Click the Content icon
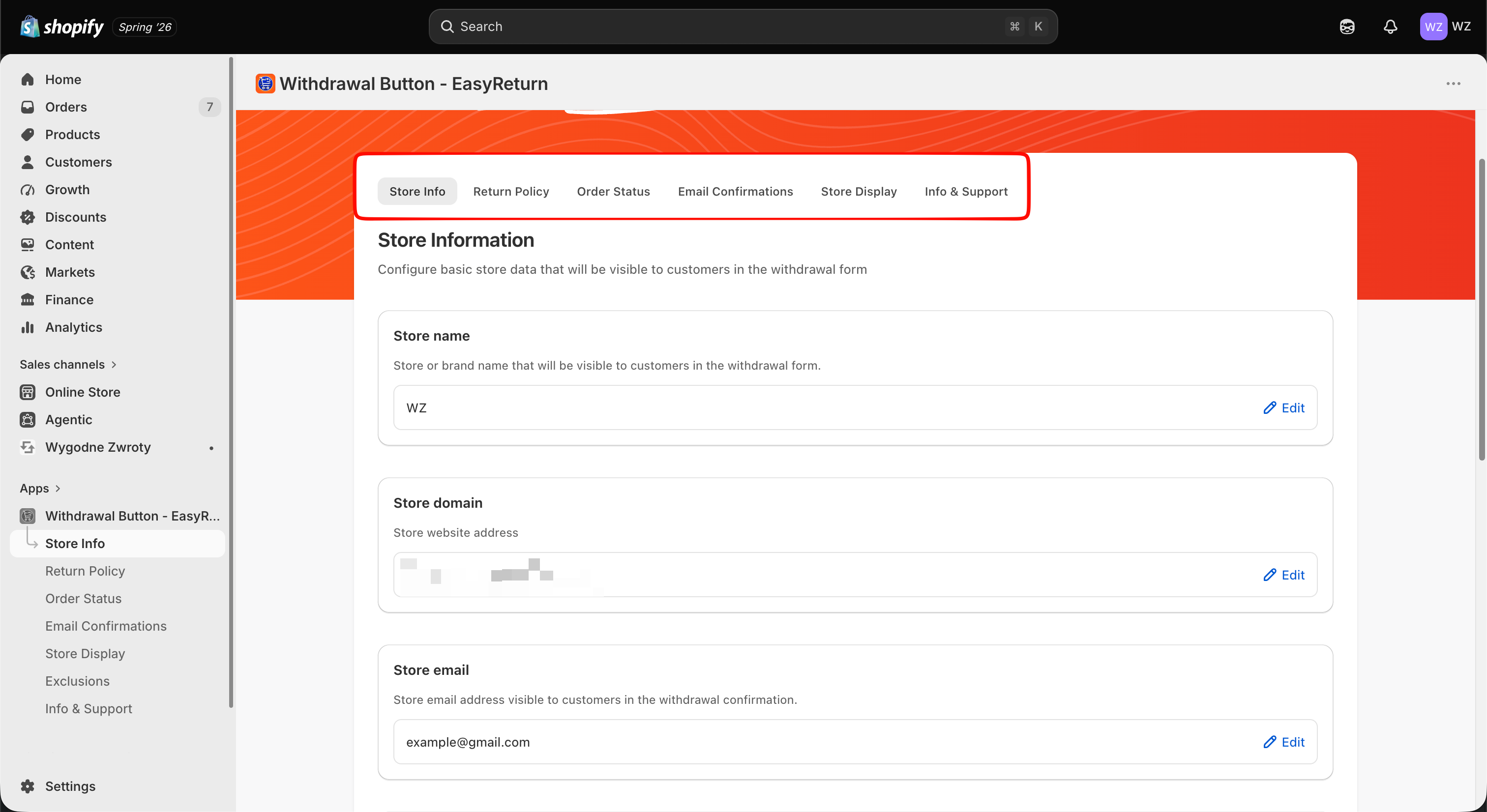The image size is (1487, 812). [x=28, y=245]
